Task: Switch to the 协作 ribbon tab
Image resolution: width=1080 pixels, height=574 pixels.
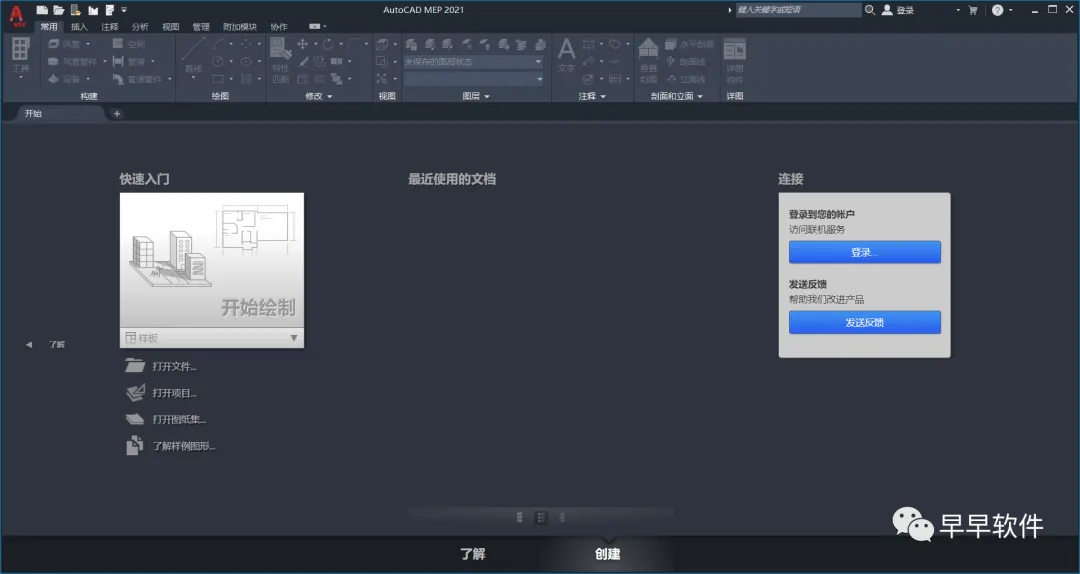Action: [279, 27]
